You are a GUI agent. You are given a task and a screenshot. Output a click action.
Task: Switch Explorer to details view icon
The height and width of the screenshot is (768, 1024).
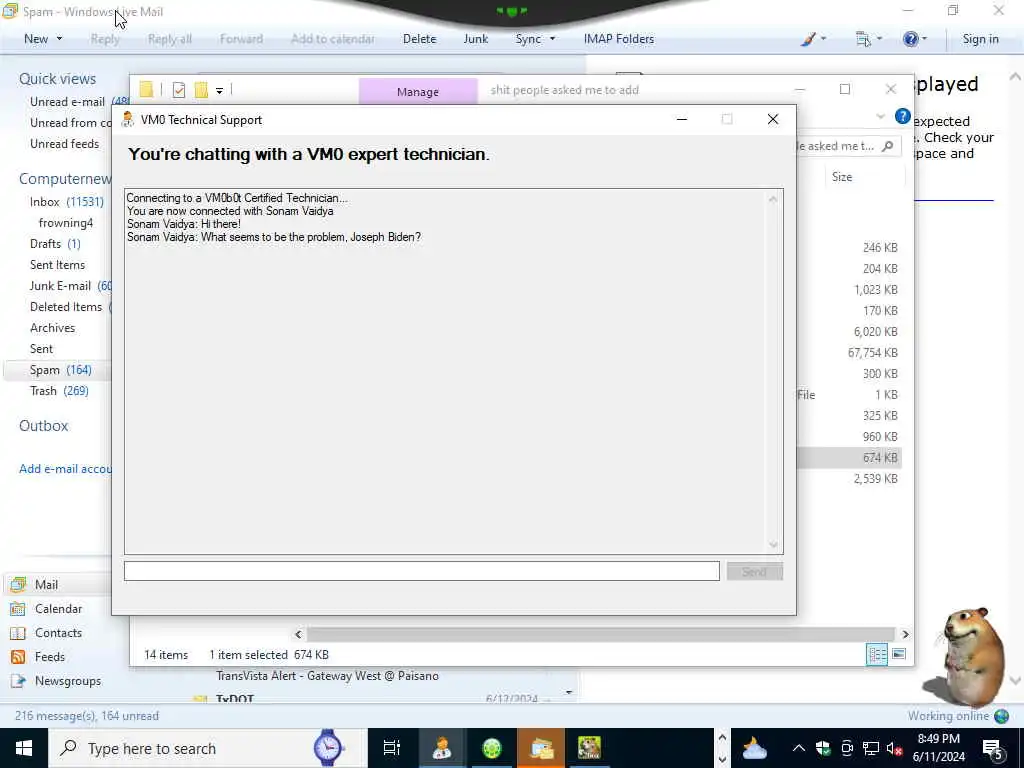[877, 654]
